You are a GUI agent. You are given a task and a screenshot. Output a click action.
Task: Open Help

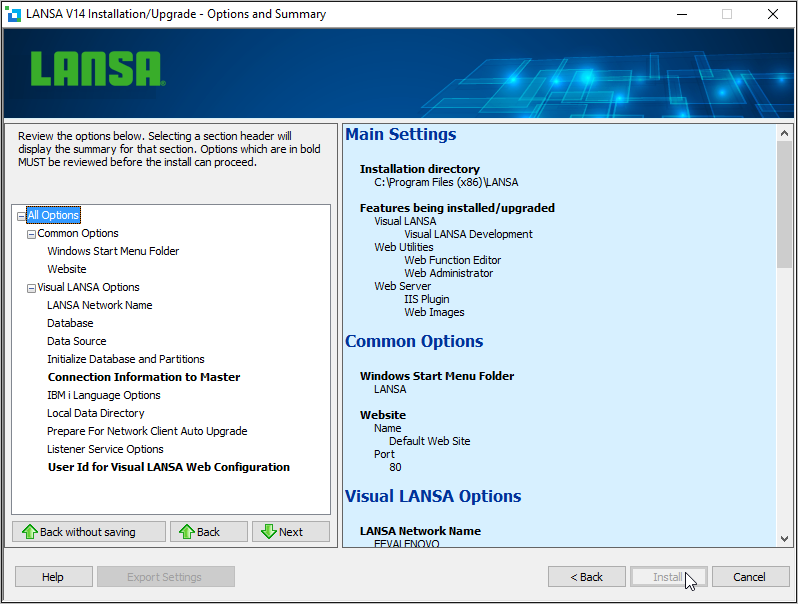[53, 577]
